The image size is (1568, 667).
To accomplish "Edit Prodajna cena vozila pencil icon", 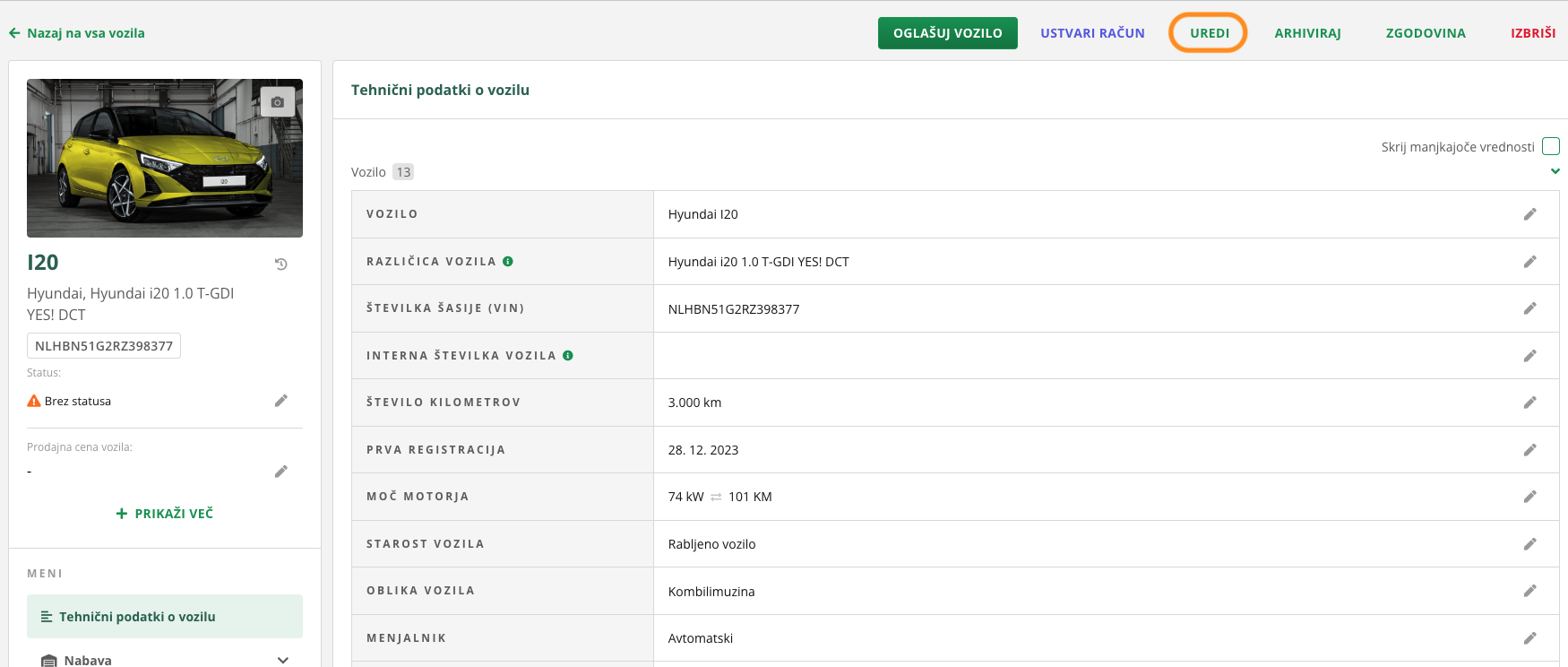I will coord(281,472).
